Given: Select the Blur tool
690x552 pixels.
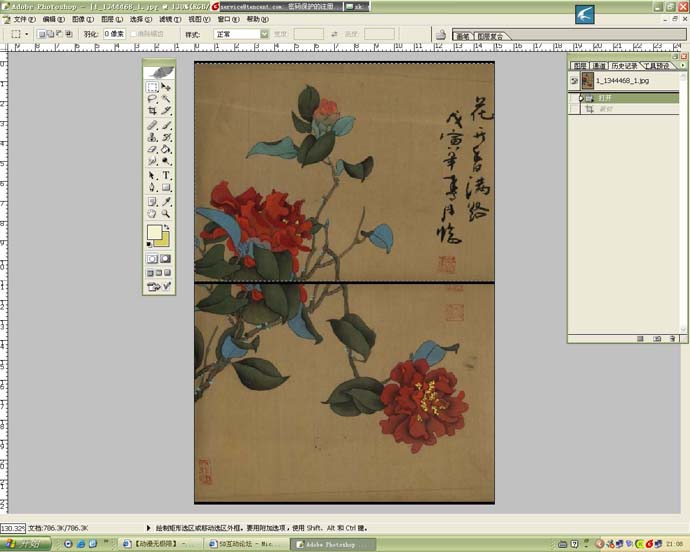Looking at the screenshot, I should pos(152,161).
